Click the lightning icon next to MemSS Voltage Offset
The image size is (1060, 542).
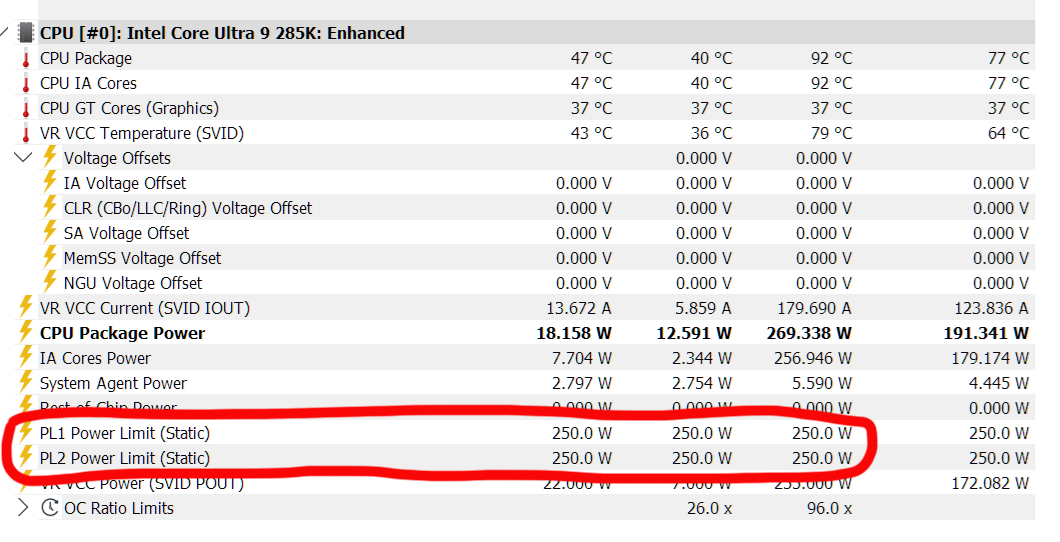coord(50,257)
